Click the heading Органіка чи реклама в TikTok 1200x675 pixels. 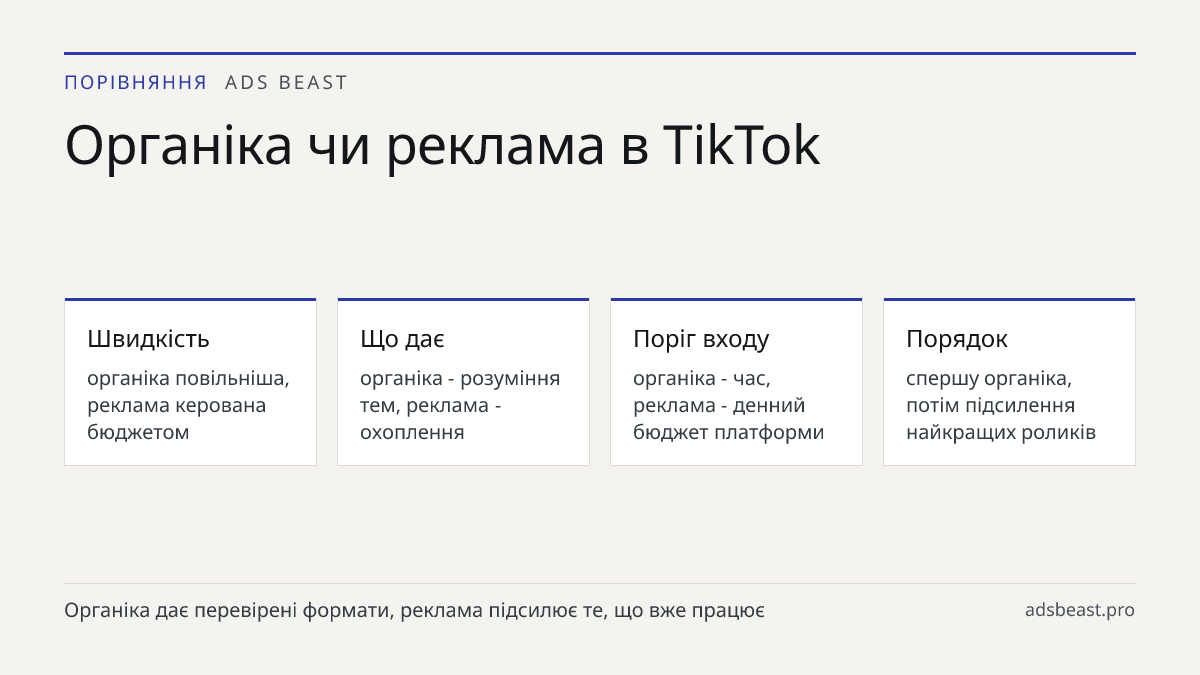pyautogui.click(x=442, y=145)
